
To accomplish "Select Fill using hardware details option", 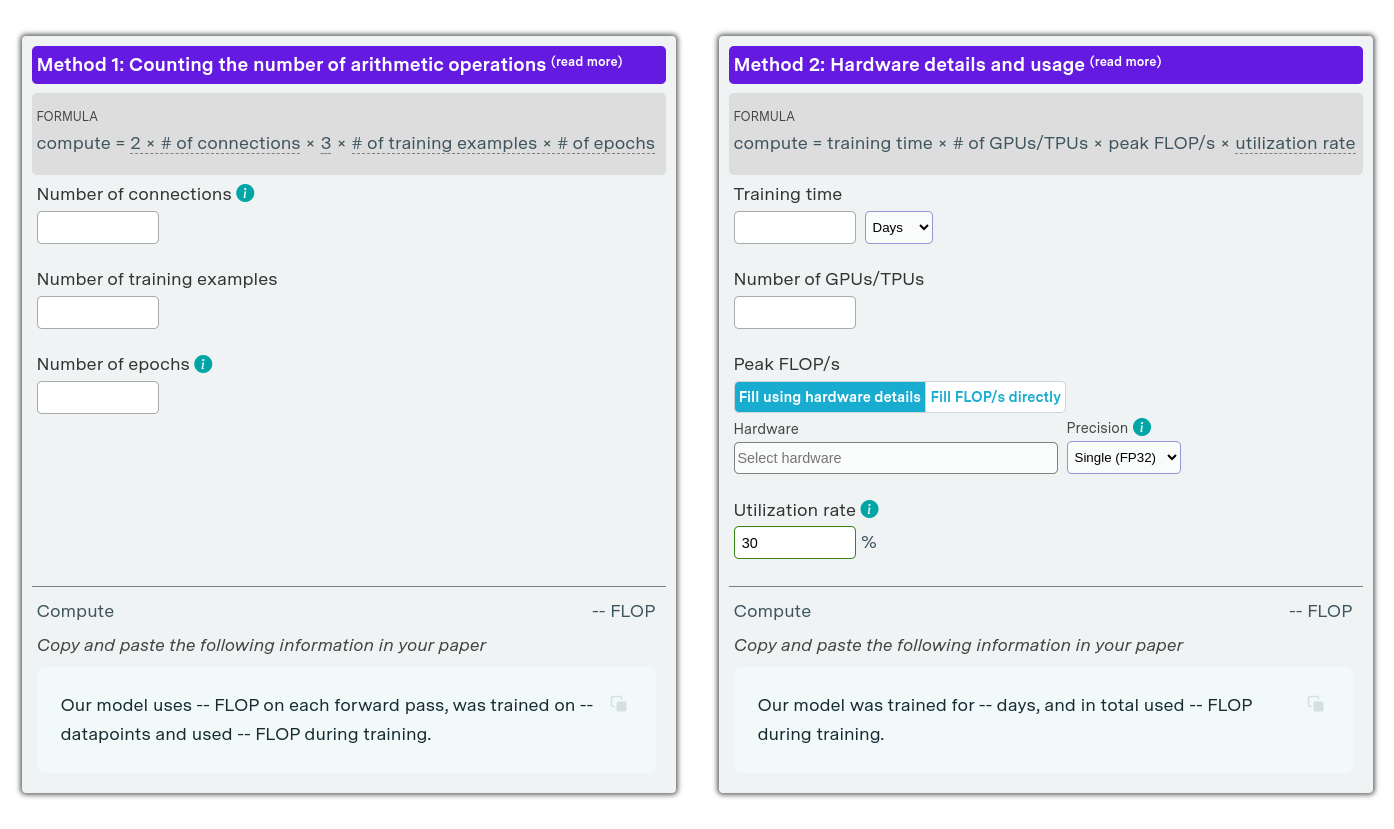I will tap(829, 397).
